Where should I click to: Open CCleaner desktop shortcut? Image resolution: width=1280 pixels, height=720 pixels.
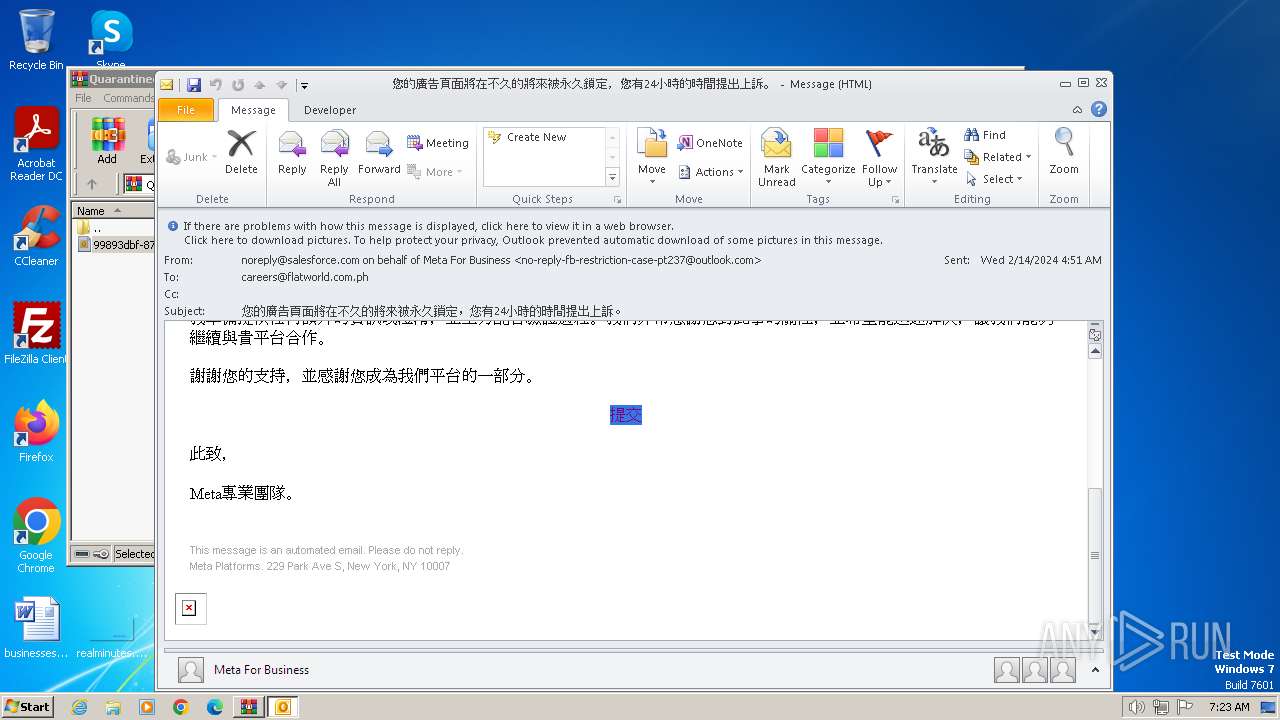click(x=36, y=236)
